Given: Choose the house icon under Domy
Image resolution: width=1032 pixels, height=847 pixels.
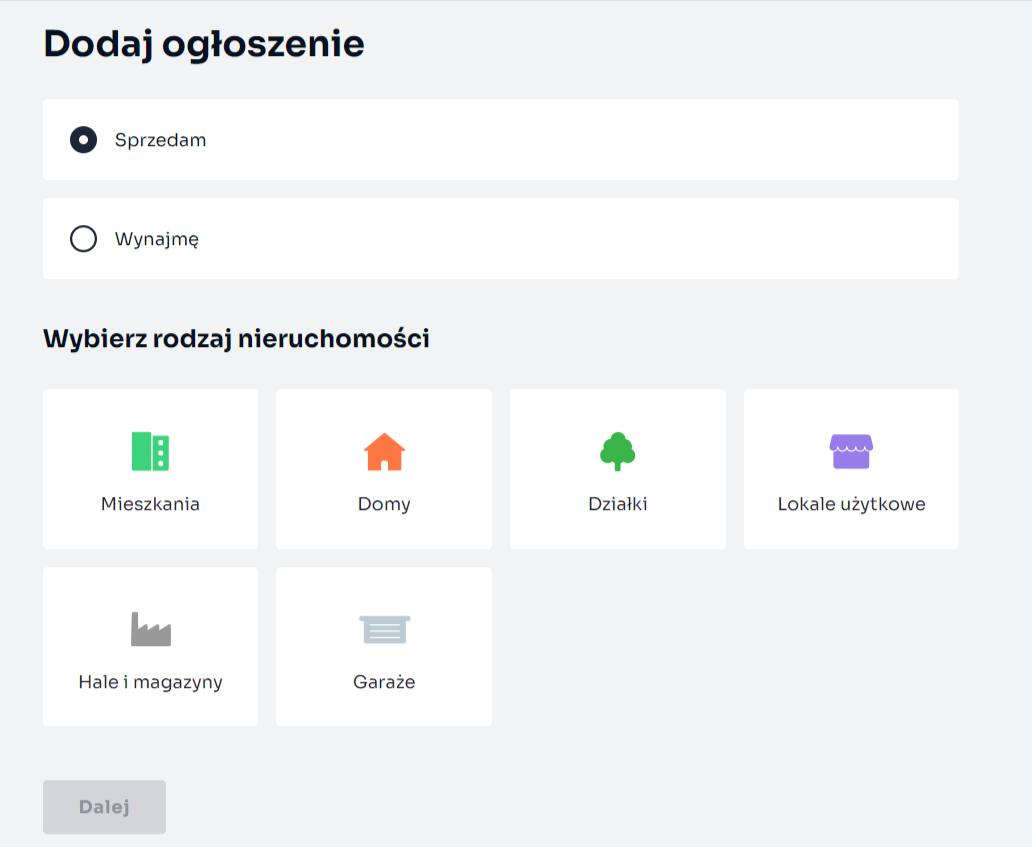Looking at the screenshot, I should pyautogui.click(x=384, y=452).
